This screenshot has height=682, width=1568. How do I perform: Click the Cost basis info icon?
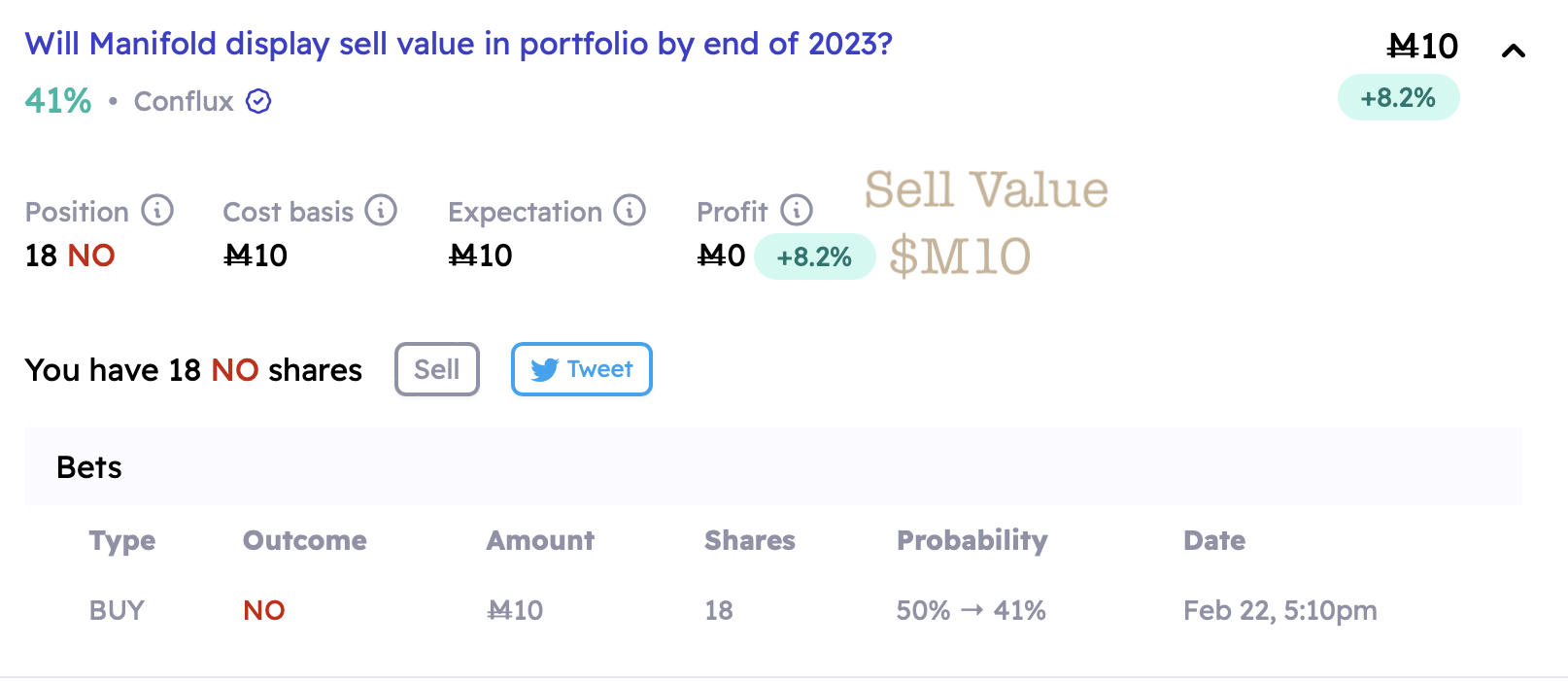coord(381,210)
